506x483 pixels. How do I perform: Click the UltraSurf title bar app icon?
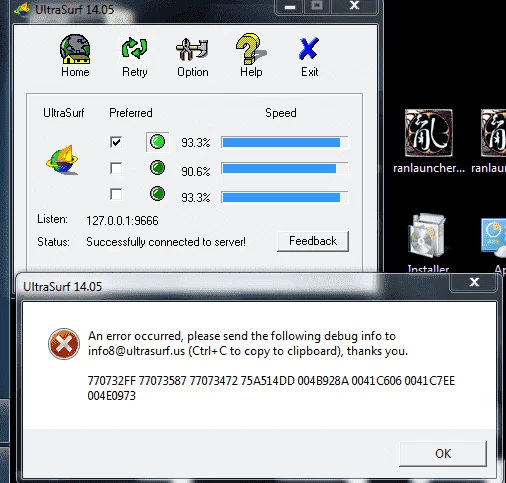click(x=22, y=9)
